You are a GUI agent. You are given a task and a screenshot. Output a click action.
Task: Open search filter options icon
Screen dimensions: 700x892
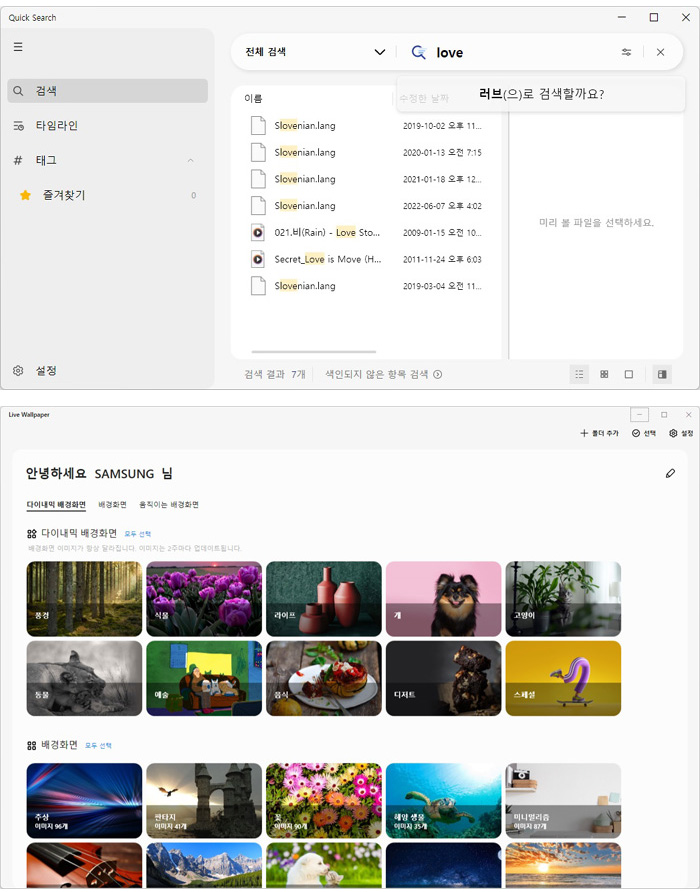coord(626,52)
